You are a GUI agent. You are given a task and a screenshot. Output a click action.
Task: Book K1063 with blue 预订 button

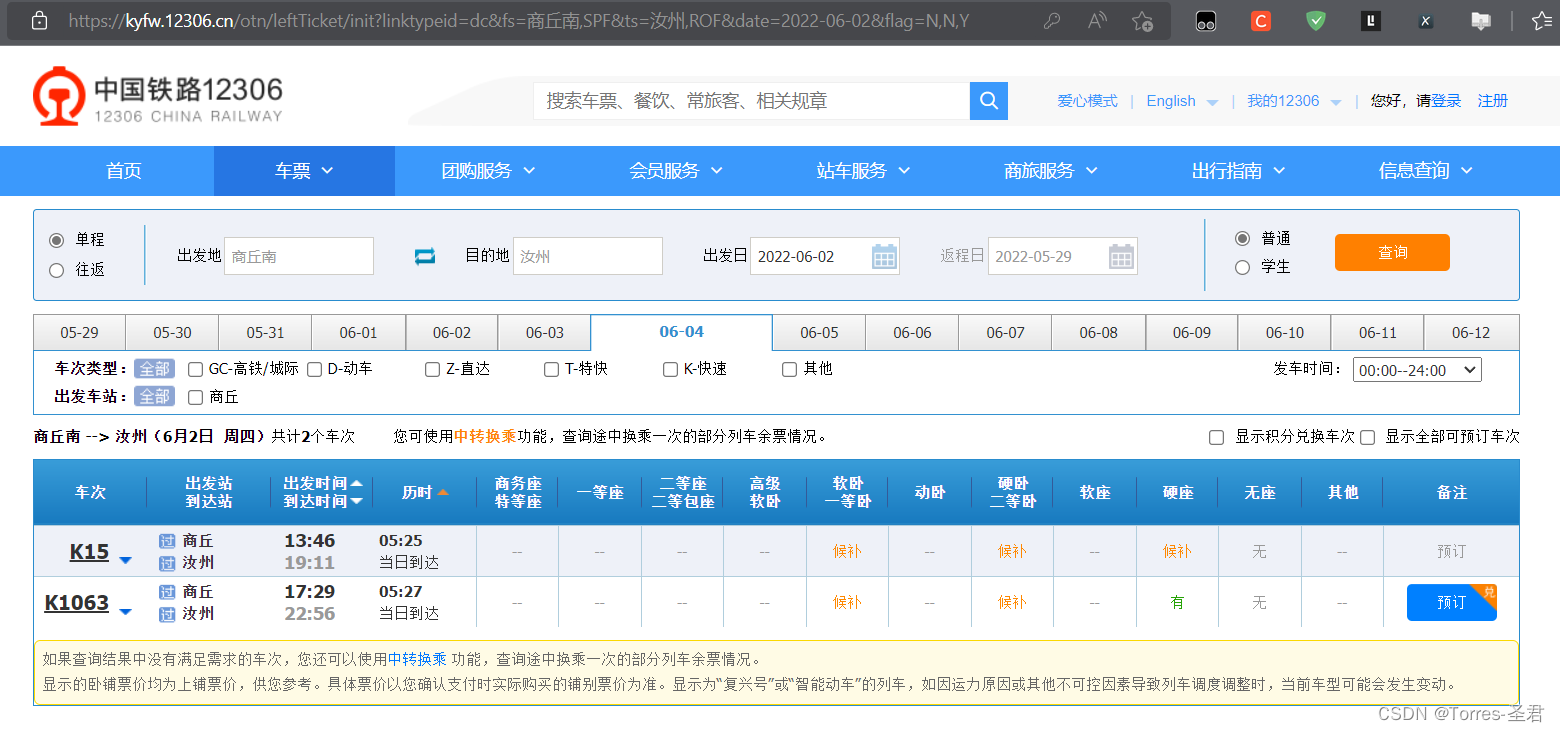[1451, 602]
